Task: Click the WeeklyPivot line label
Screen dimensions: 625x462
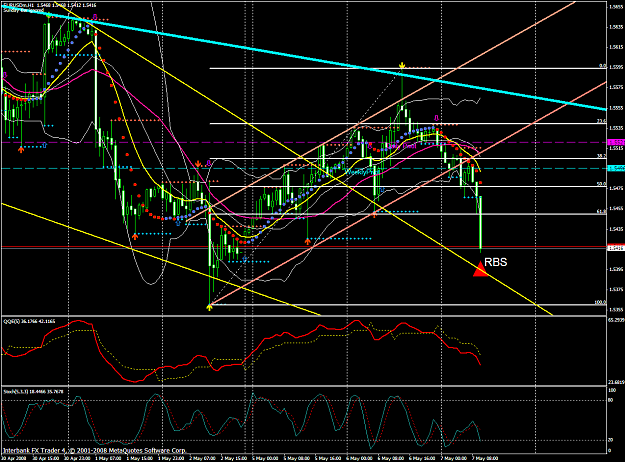Action: (x=360, y=172)
